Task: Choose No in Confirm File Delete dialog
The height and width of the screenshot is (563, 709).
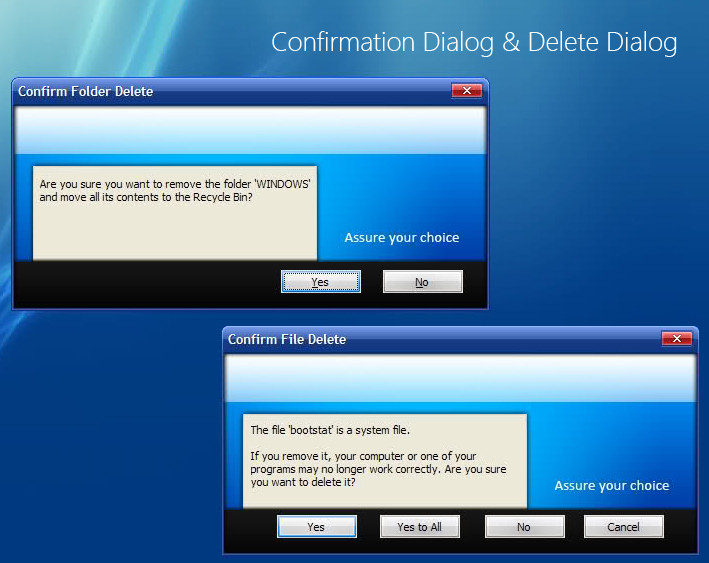Action: pyautogui.click(x=525, y=526)
